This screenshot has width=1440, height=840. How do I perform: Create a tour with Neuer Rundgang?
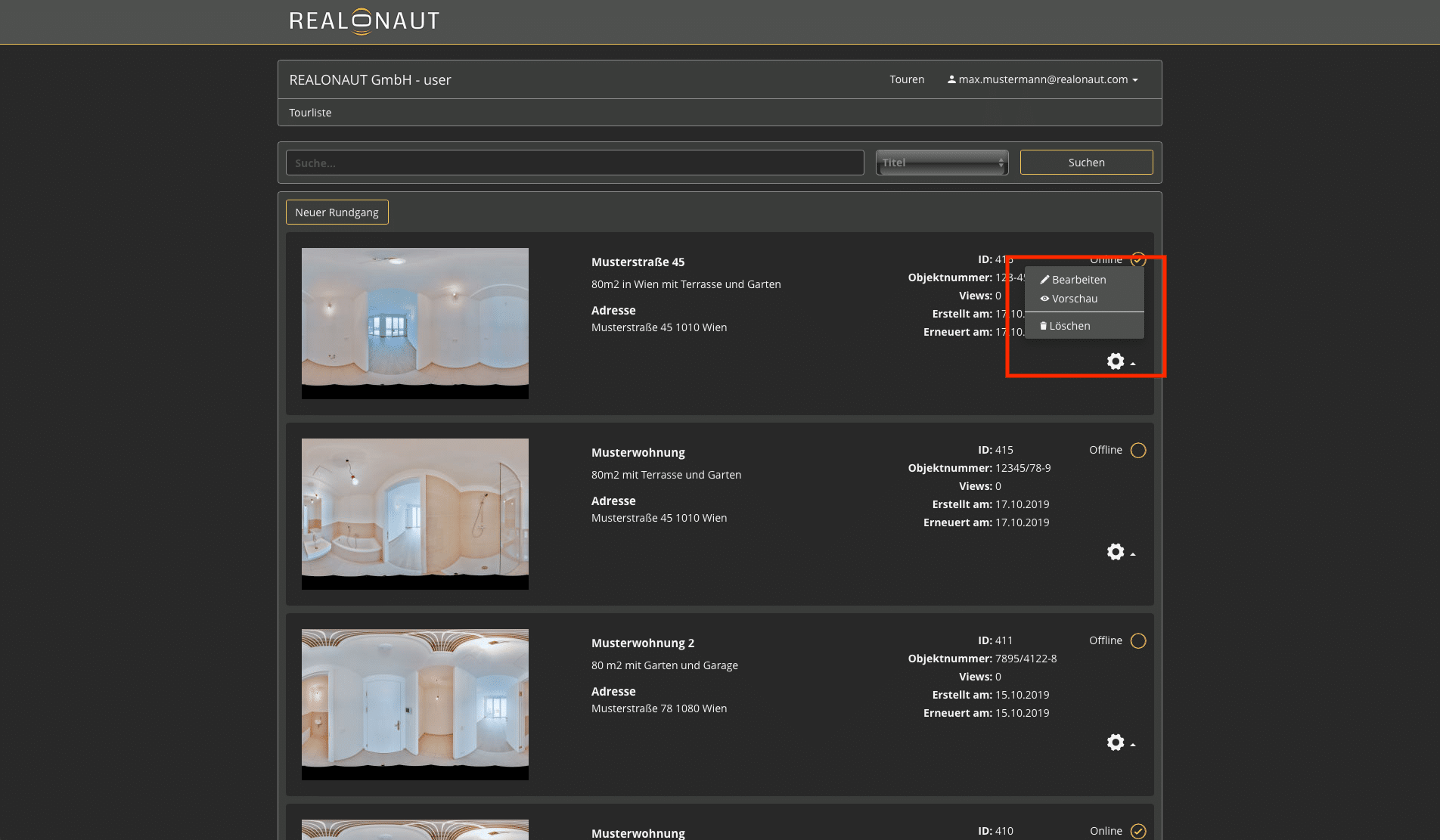click(x=337, y=212)
